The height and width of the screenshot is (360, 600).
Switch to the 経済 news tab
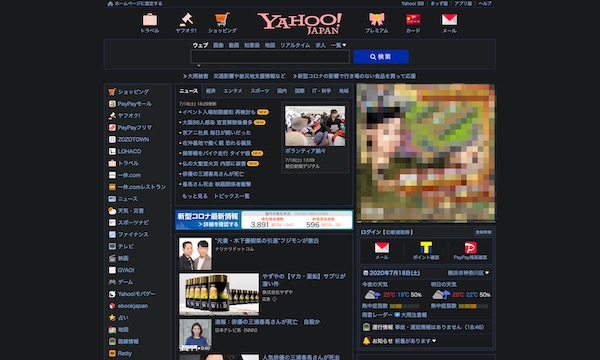click(x=210, y=91)
